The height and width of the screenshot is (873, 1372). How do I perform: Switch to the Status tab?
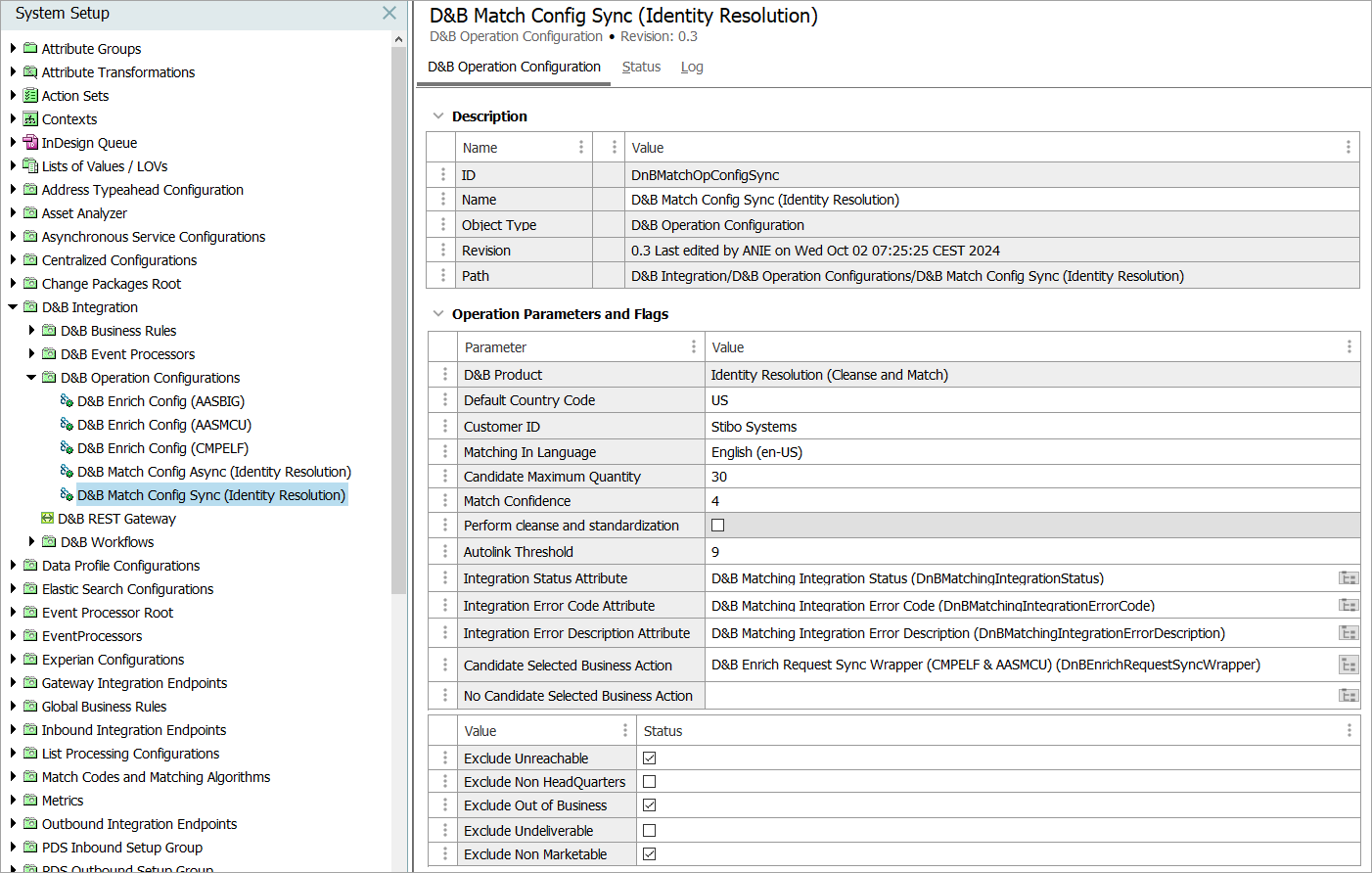click(641, 67)
